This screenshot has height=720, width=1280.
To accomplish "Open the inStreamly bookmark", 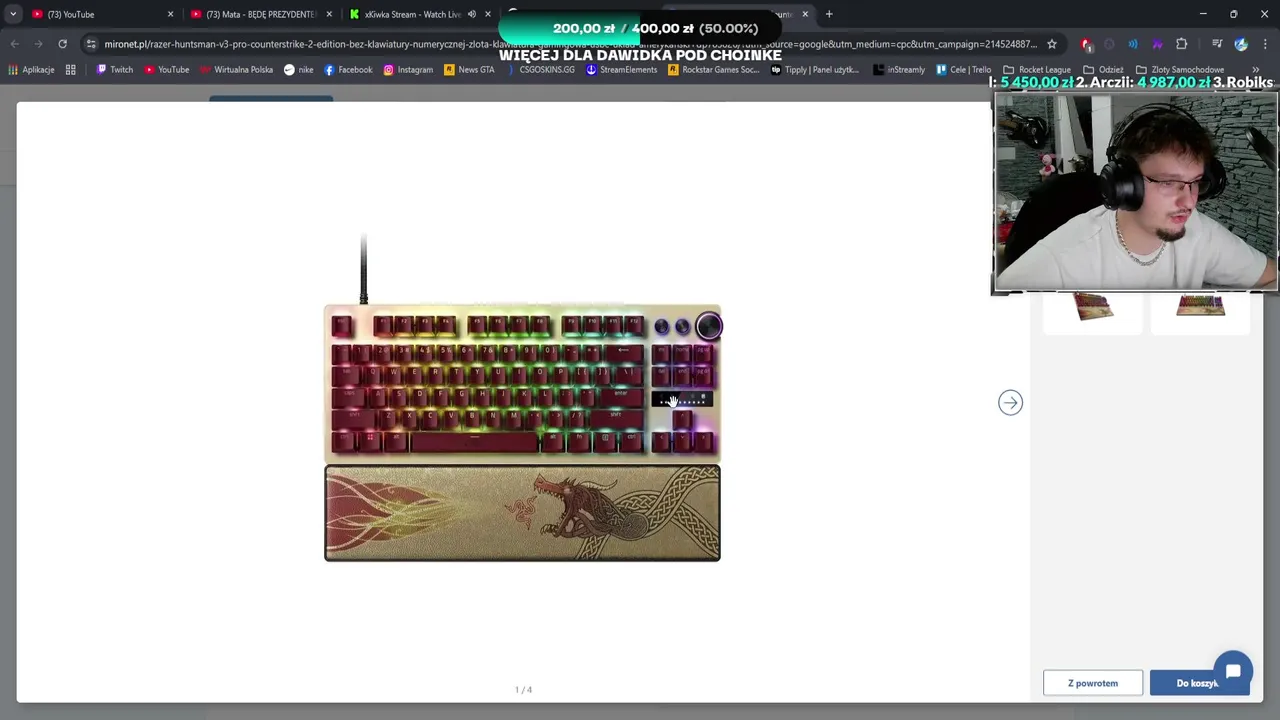I will [898, 70].
